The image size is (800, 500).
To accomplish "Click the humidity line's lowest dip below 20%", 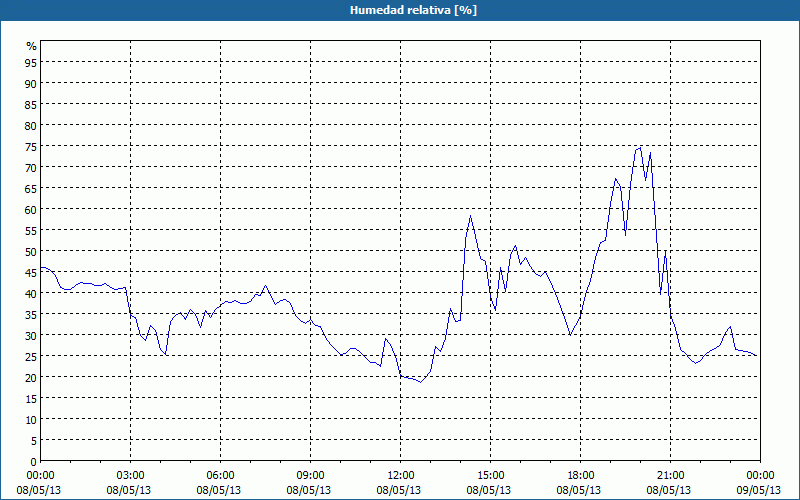I will [421, 382].
